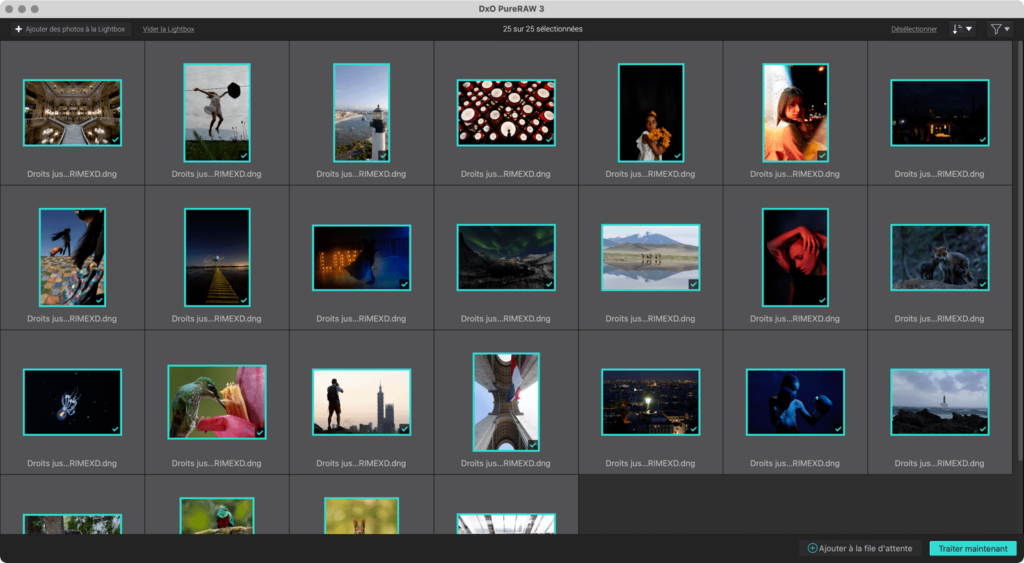This screenshot has width=1024, height=563.
Task: Select the northern lights aurora thumbnail
Action: (x=506, y=257)
